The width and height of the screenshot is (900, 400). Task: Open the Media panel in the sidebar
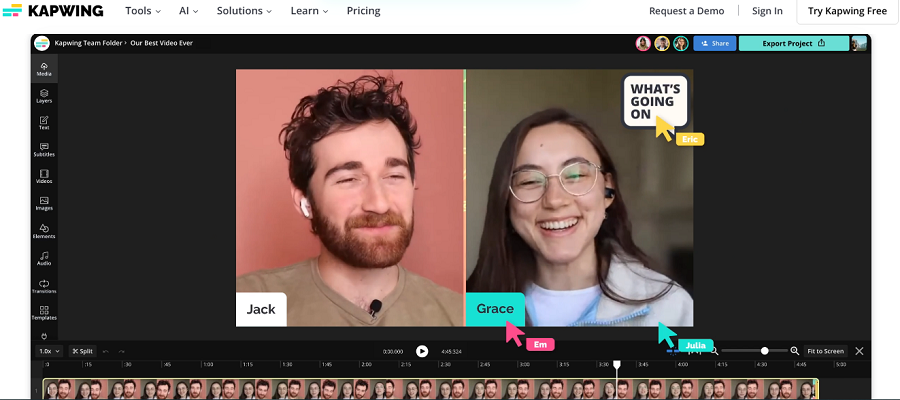pyautogui.click(x=44, y=69)
